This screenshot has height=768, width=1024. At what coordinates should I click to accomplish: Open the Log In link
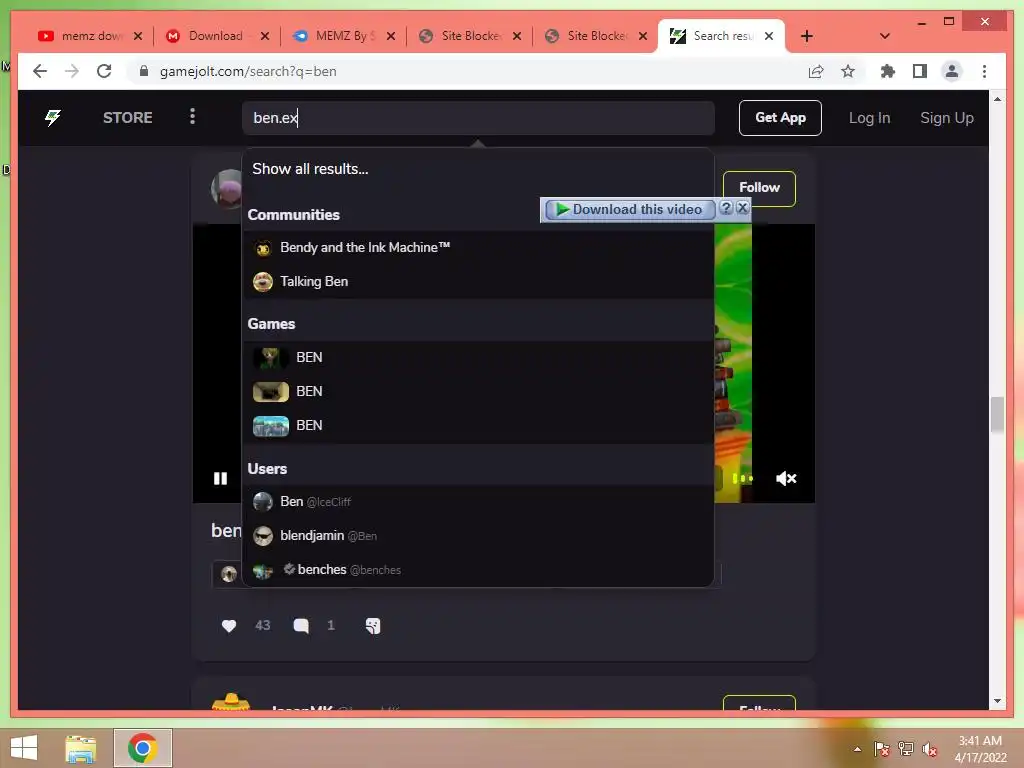pos(869,118)
